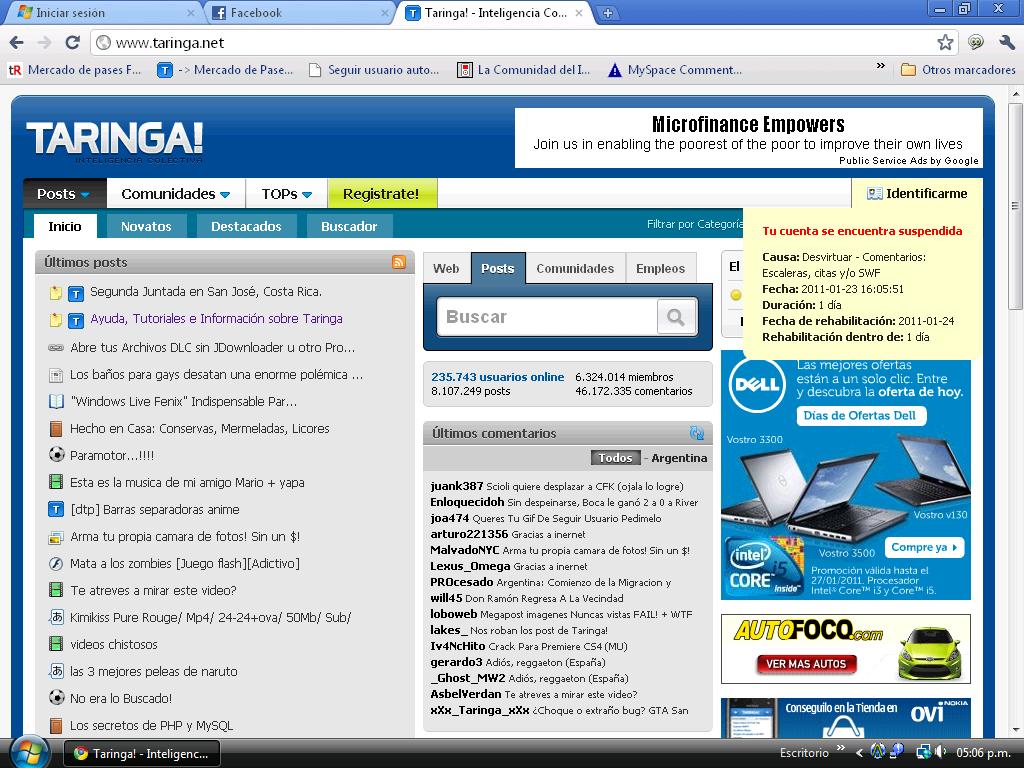Click book icon beside Windows Live Fenix
The image size is (1024, 768).
(56, 401)
